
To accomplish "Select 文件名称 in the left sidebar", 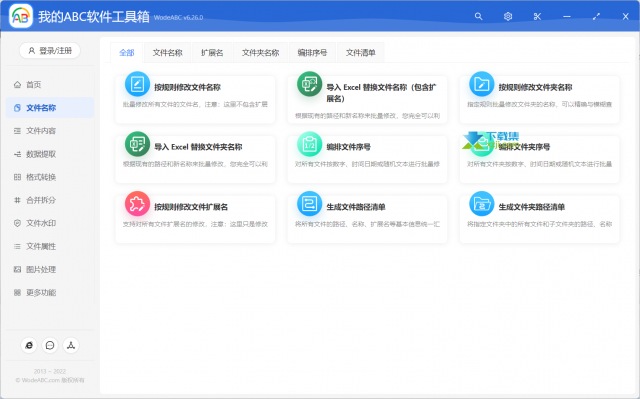I will click(50, 108).
